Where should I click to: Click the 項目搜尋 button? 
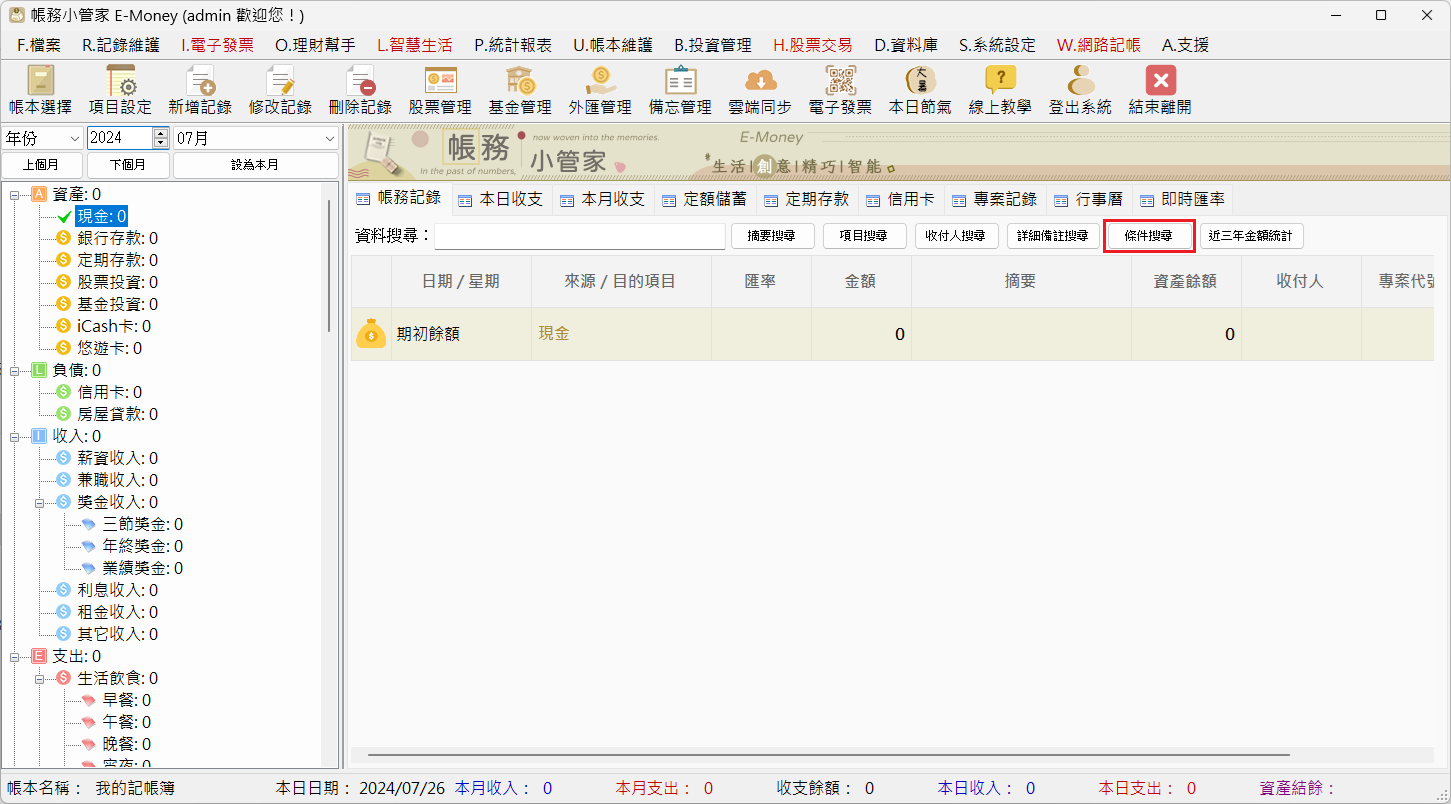pos(865,236)
